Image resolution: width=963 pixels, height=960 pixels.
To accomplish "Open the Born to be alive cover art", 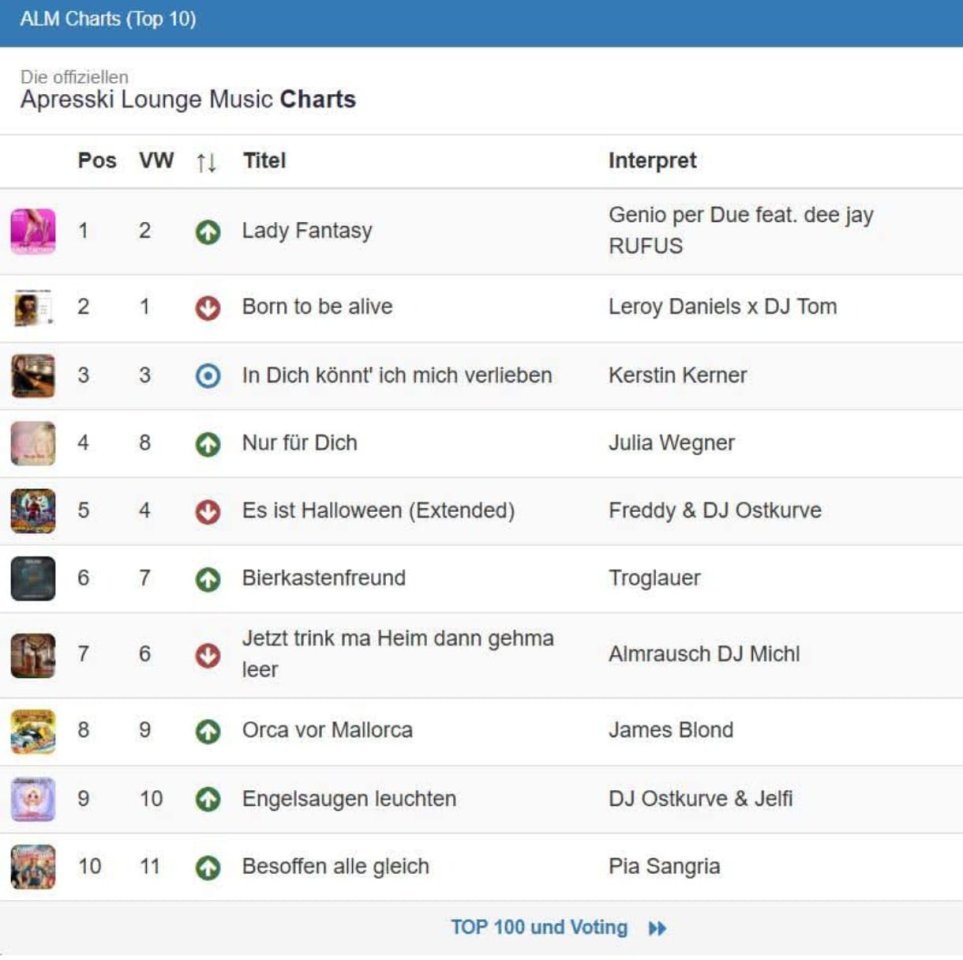I will point(33,307).
